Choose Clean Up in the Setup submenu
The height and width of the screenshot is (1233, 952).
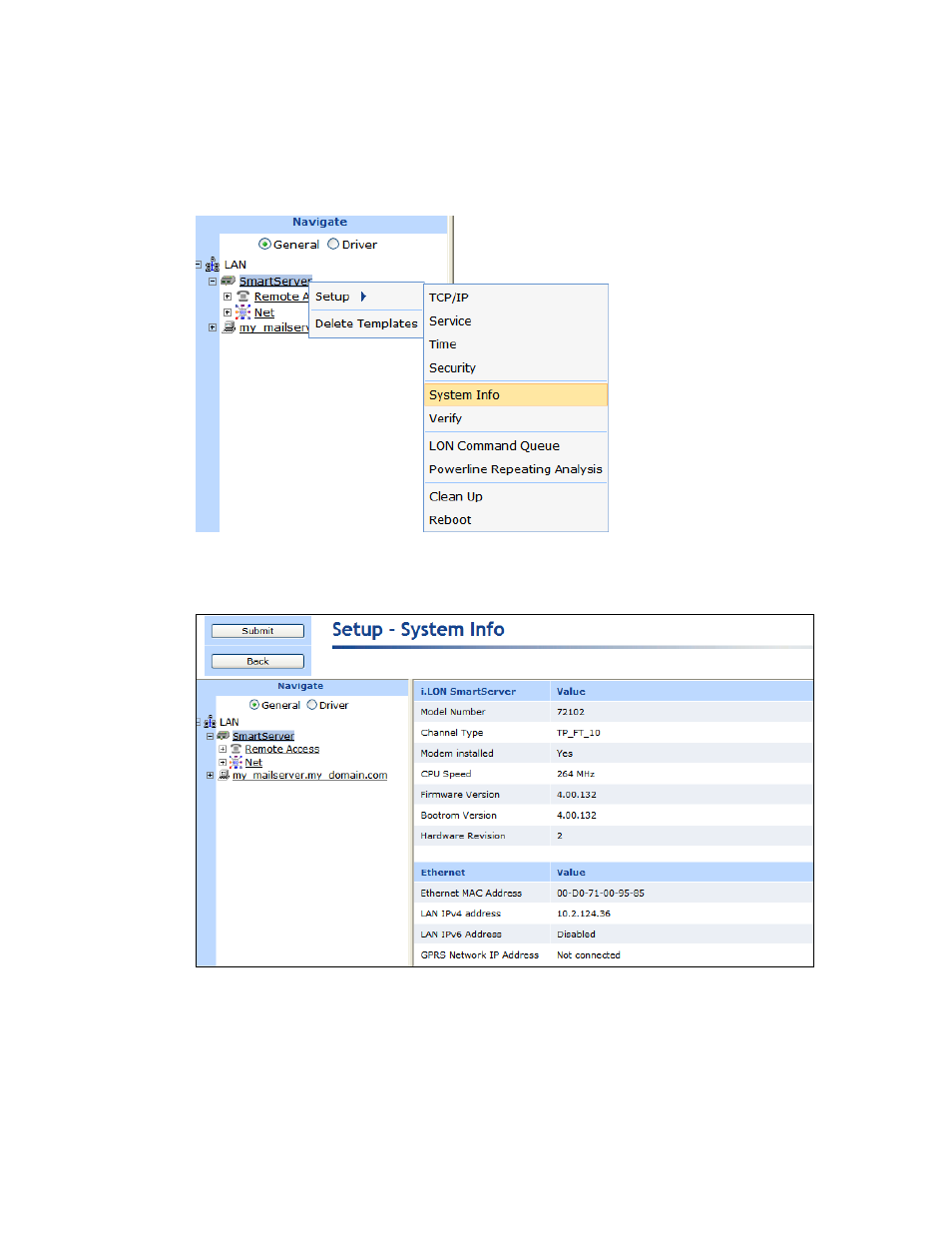(x=516, y=496)
